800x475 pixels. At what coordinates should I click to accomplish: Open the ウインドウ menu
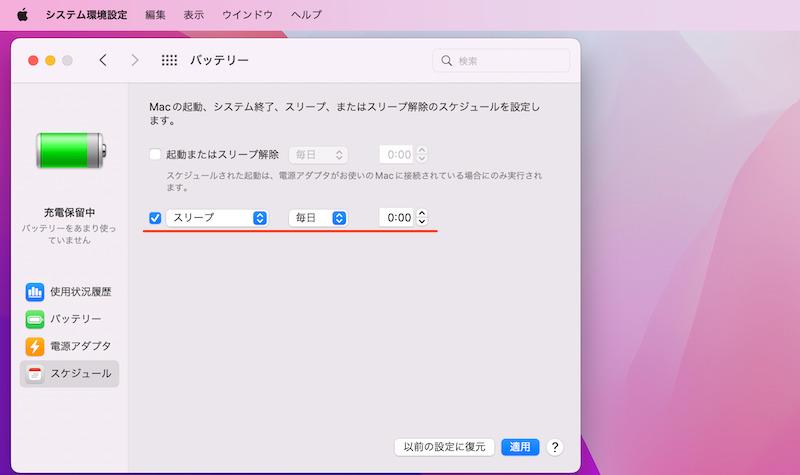(x=247, y=15)
